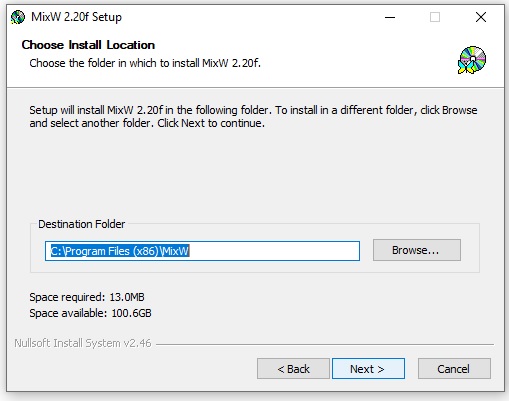Click the setup instruction paragraph text
The width and height of the screenshot is (509, 401).
253,117
